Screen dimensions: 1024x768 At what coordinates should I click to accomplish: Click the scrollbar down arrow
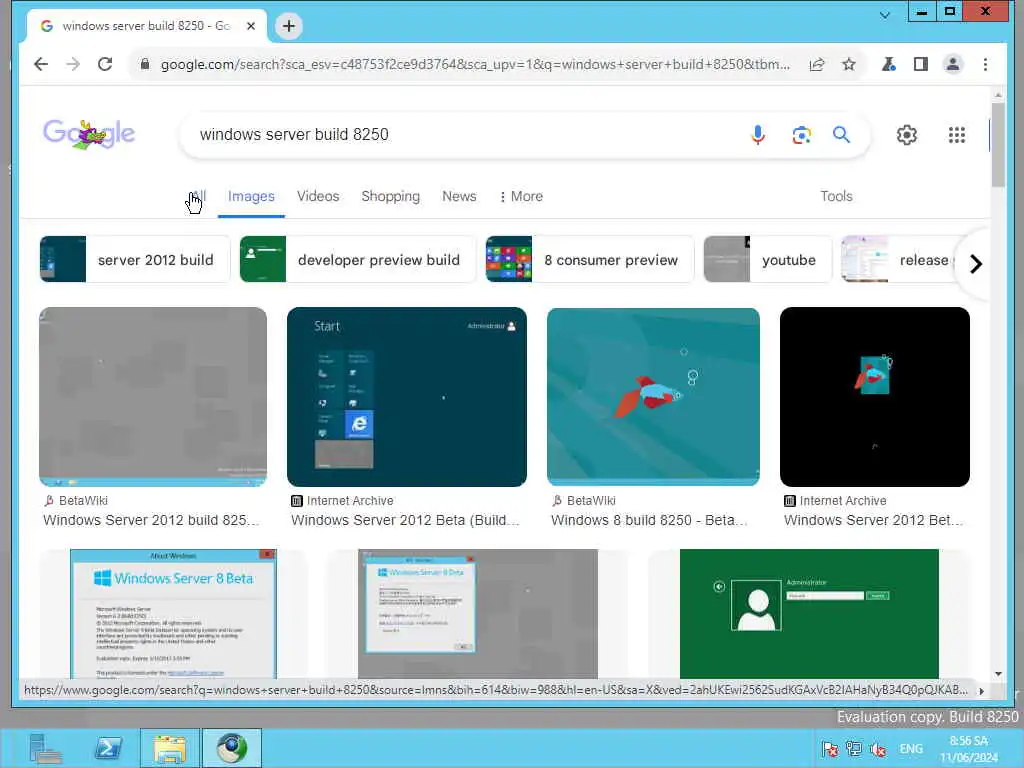pos(998,673)
